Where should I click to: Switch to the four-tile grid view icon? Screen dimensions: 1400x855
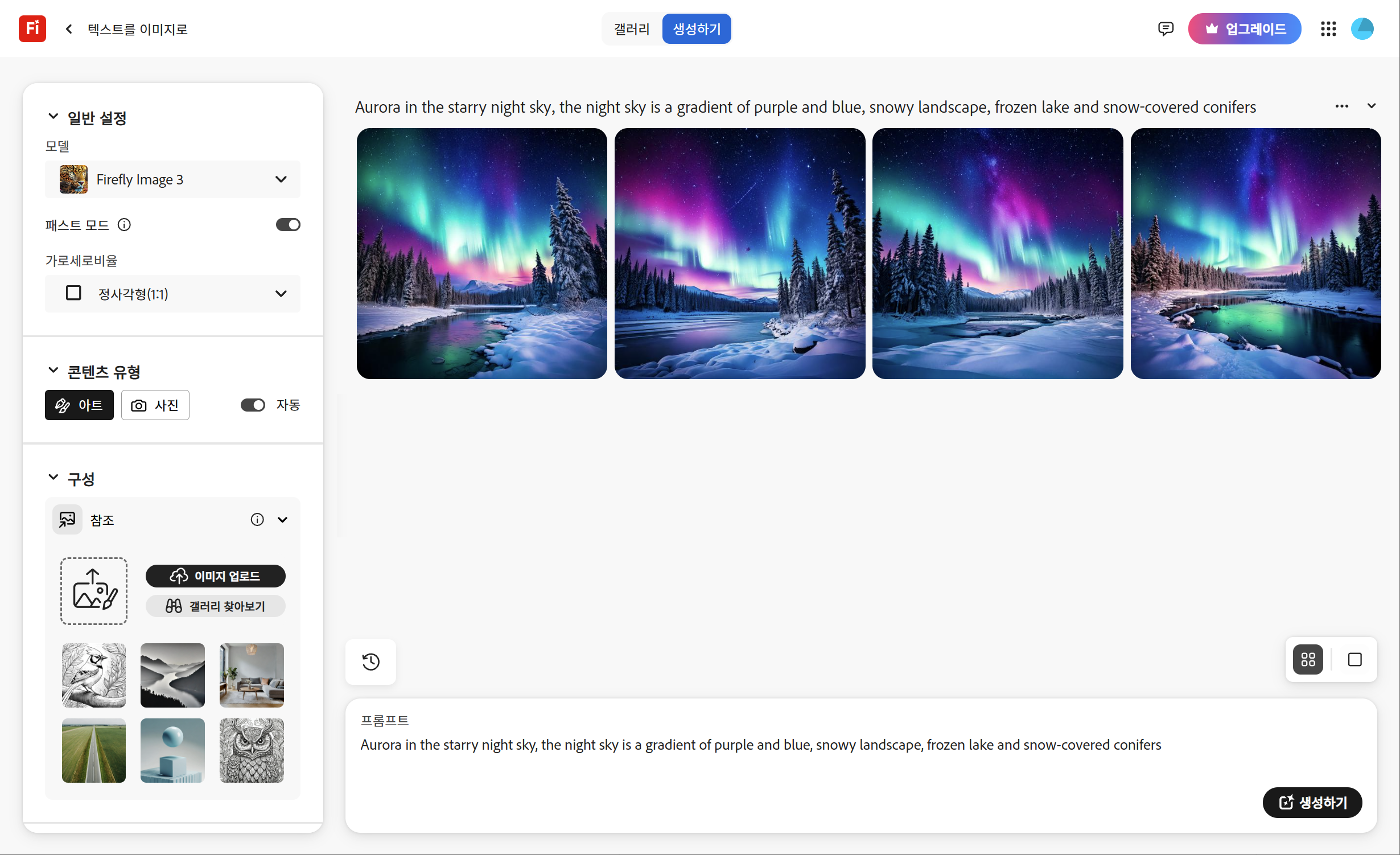pos(1308,660)
